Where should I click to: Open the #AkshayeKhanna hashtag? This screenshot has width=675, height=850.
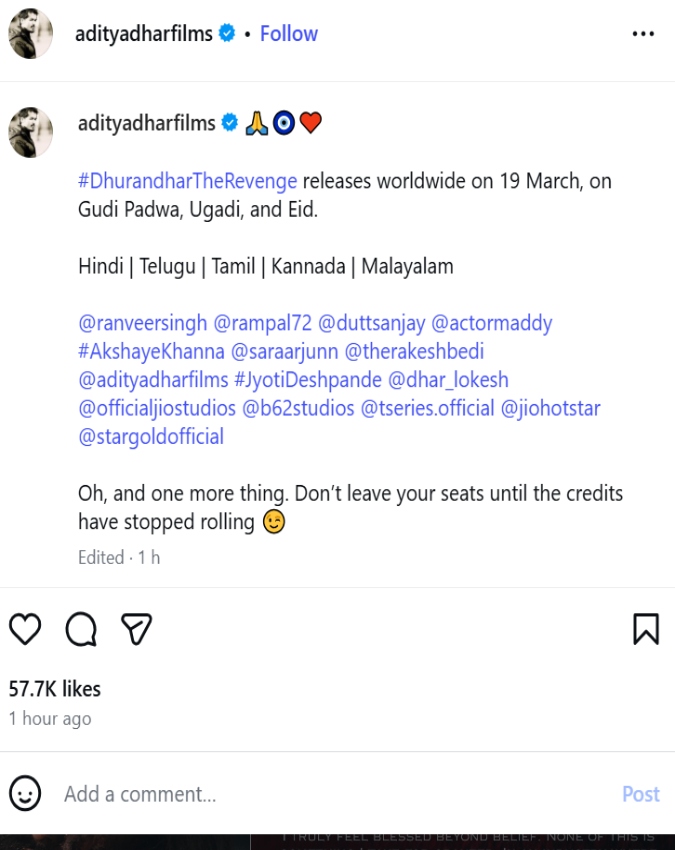point(150,352)
